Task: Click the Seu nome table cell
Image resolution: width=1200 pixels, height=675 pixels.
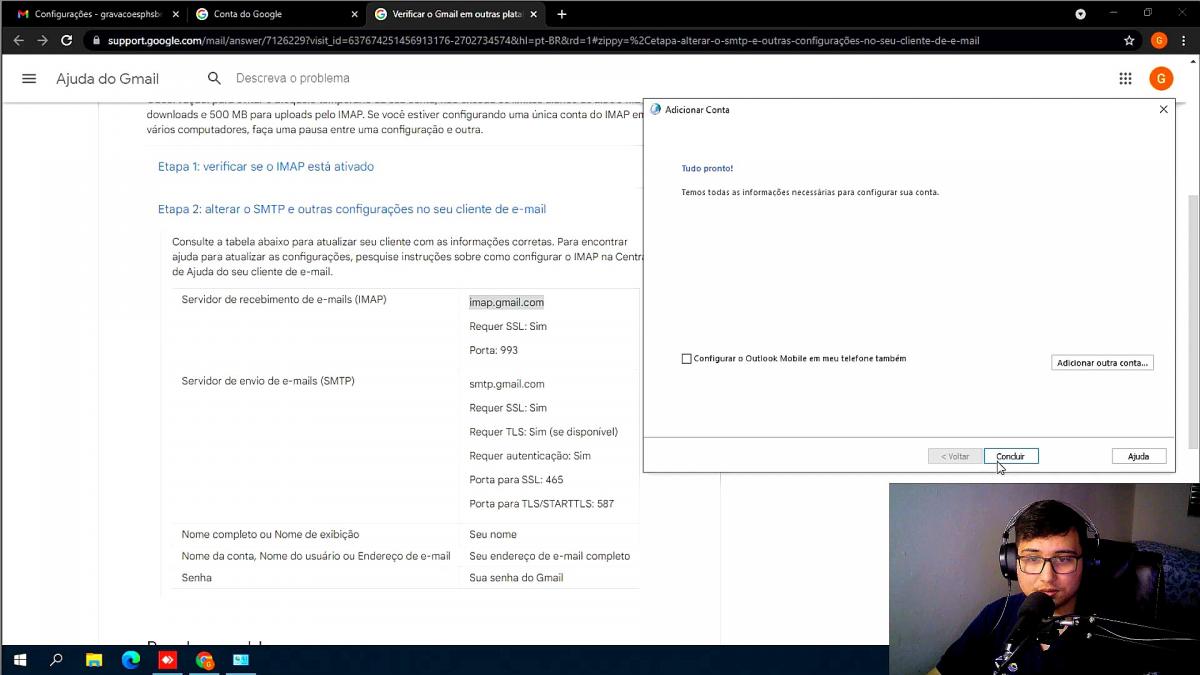Action: pos(493,534)
